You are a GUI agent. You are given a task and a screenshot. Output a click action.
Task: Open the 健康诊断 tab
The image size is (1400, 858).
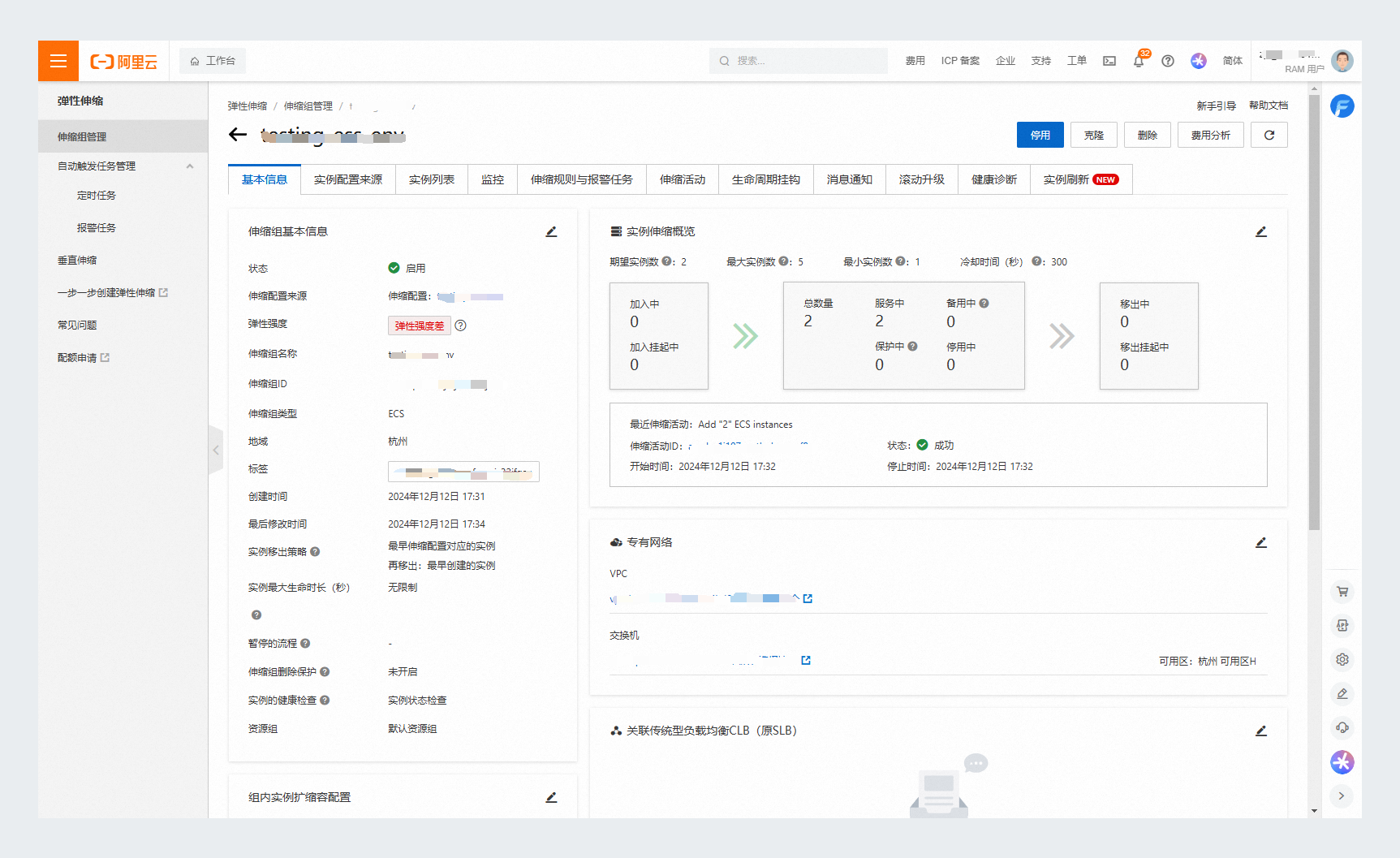coord(994,179)
